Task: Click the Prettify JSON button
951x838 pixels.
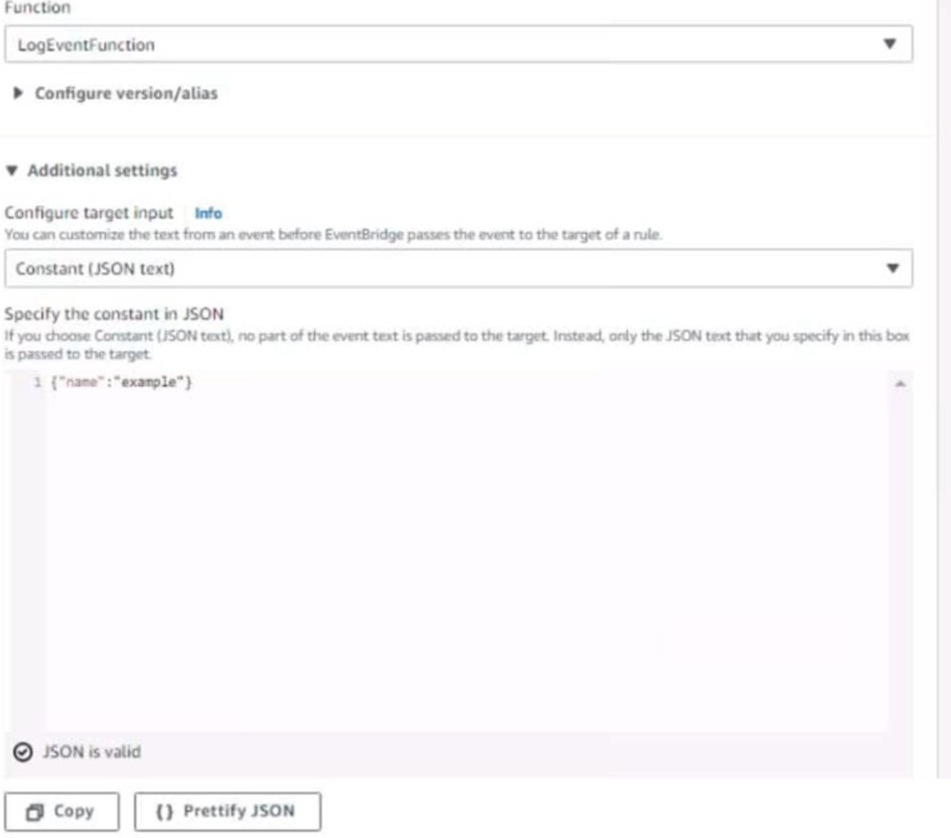Action: point(227,811)
